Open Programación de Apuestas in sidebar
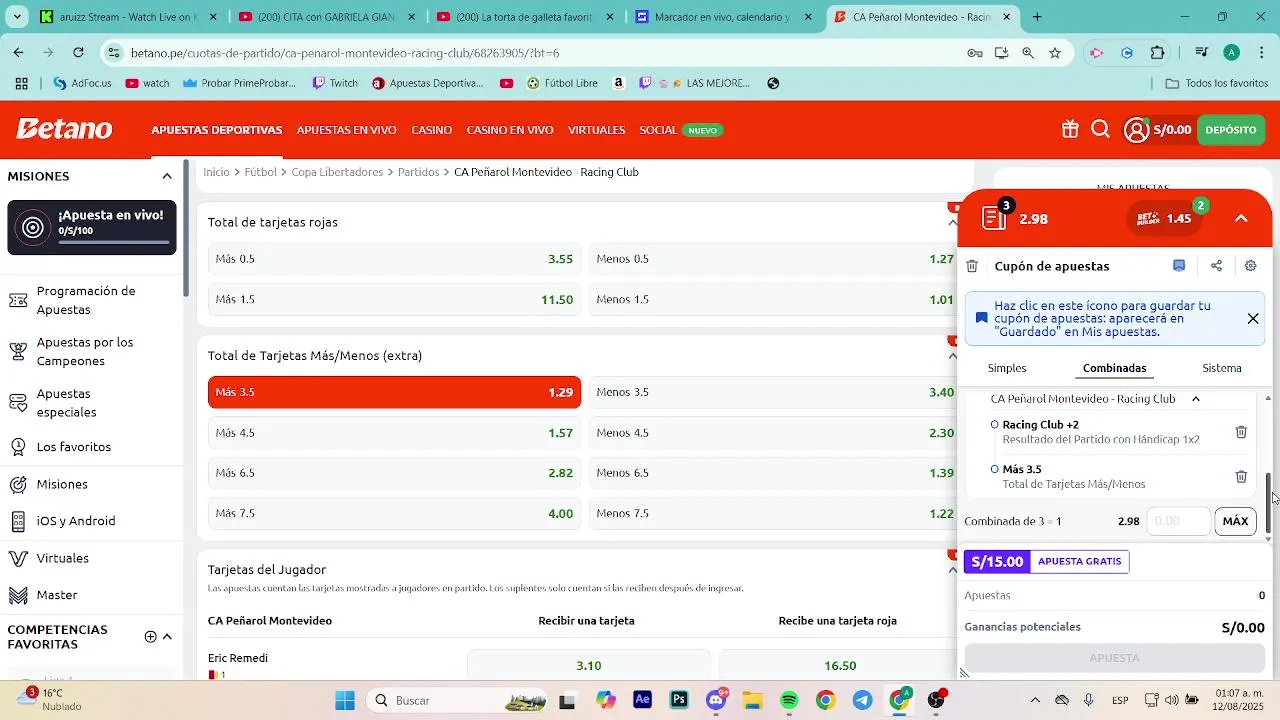1280x720 pixels. pyautogui.click(x=90, y=300)
